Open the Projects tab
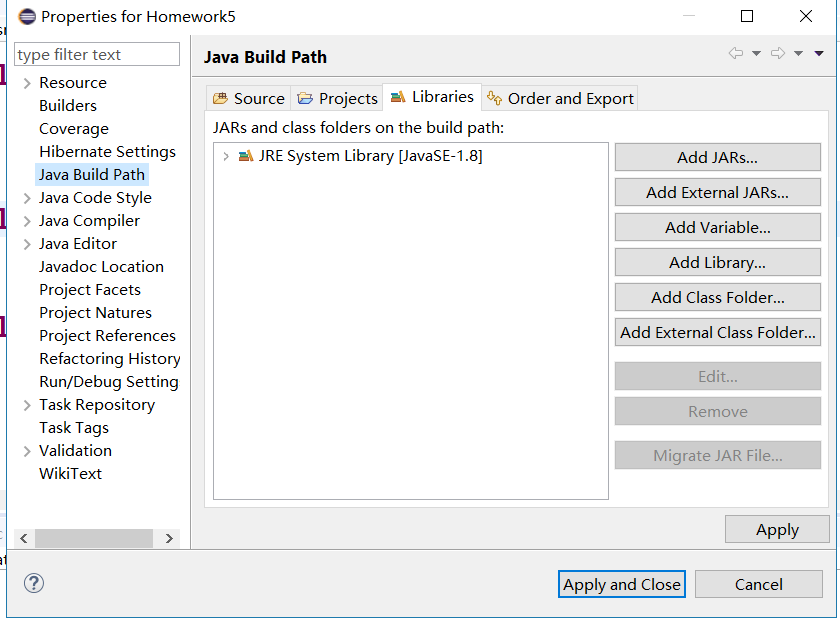The width and height of the screenshot is (840, 623). [338, 98]
